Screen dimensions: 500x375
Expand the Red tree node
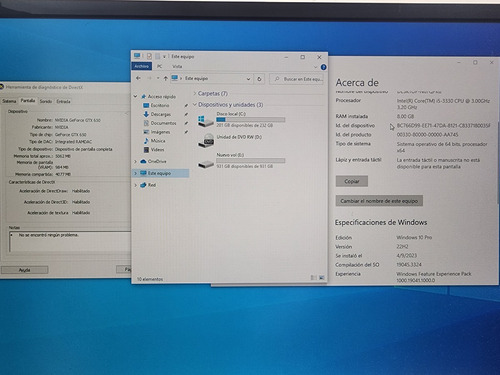click(135, 185)
